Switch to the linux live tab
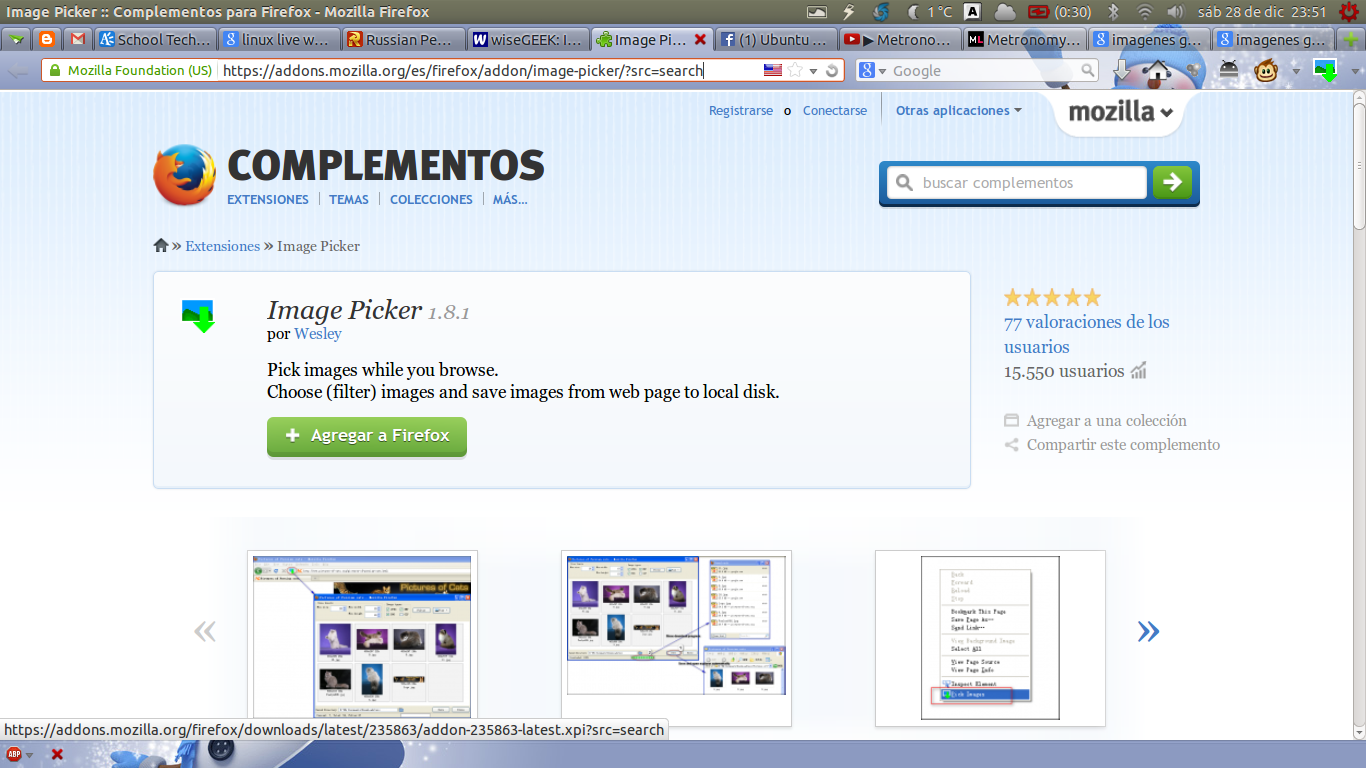 click(x=279, y=40)
